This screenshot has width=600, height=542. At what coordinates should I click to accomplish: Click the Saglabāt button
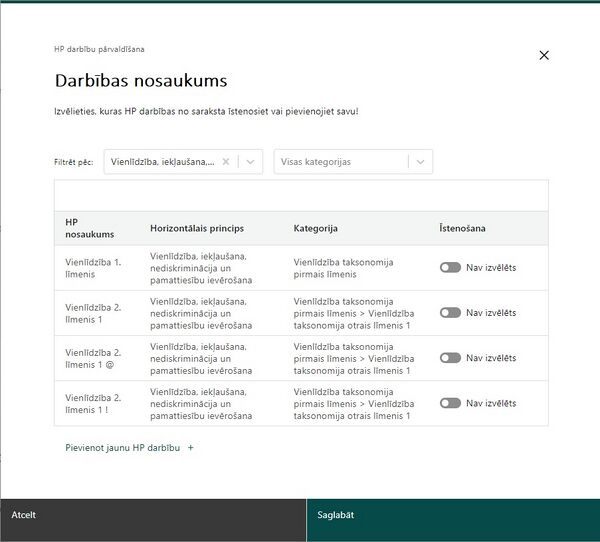[453, 520]
